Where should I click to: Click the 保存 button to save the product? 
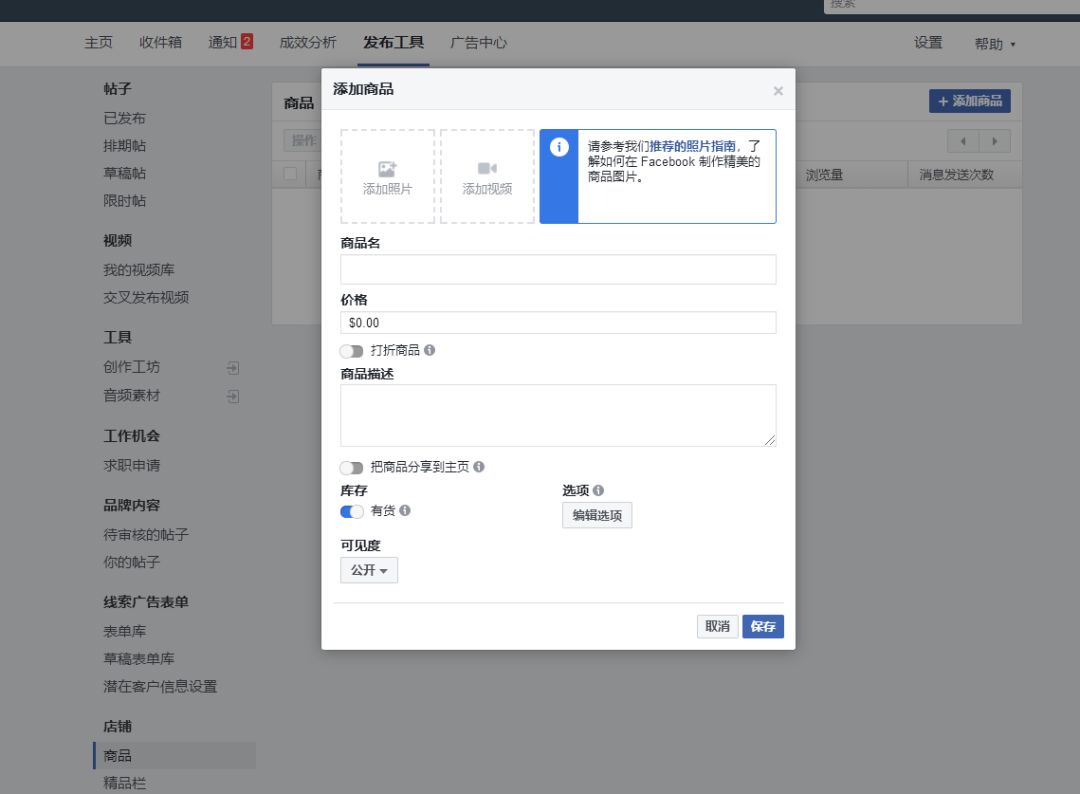(763, 626)
